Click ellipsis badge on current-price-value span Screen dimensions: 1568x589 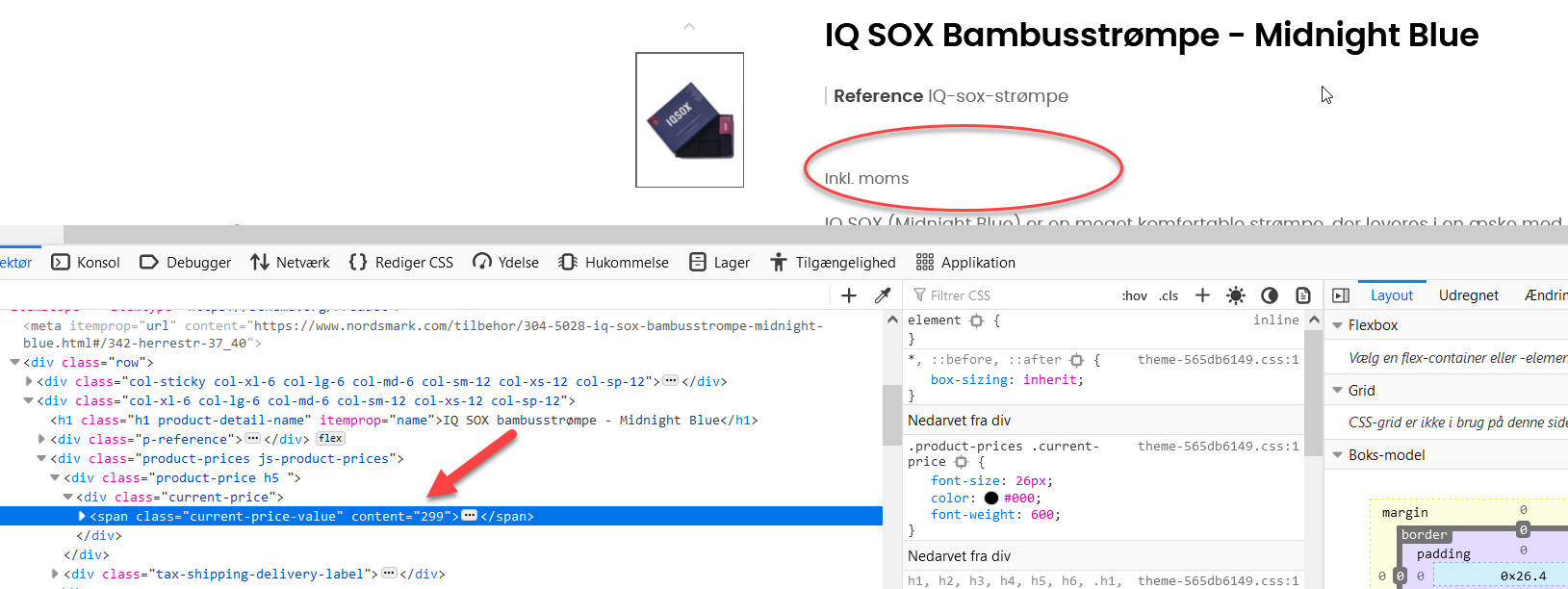pos(470,516)
